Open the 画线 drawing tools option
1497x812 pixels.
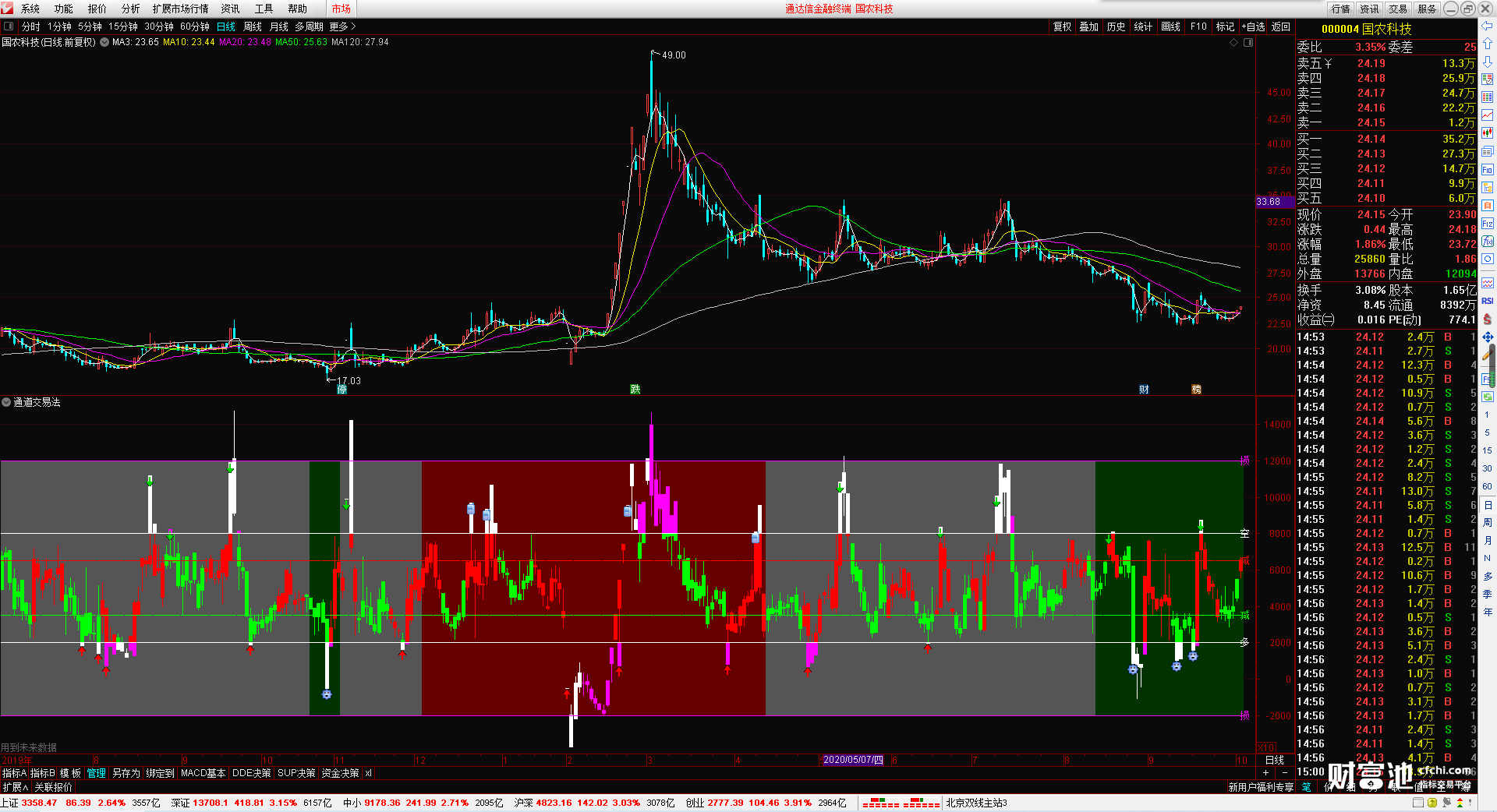[1170, 26]
